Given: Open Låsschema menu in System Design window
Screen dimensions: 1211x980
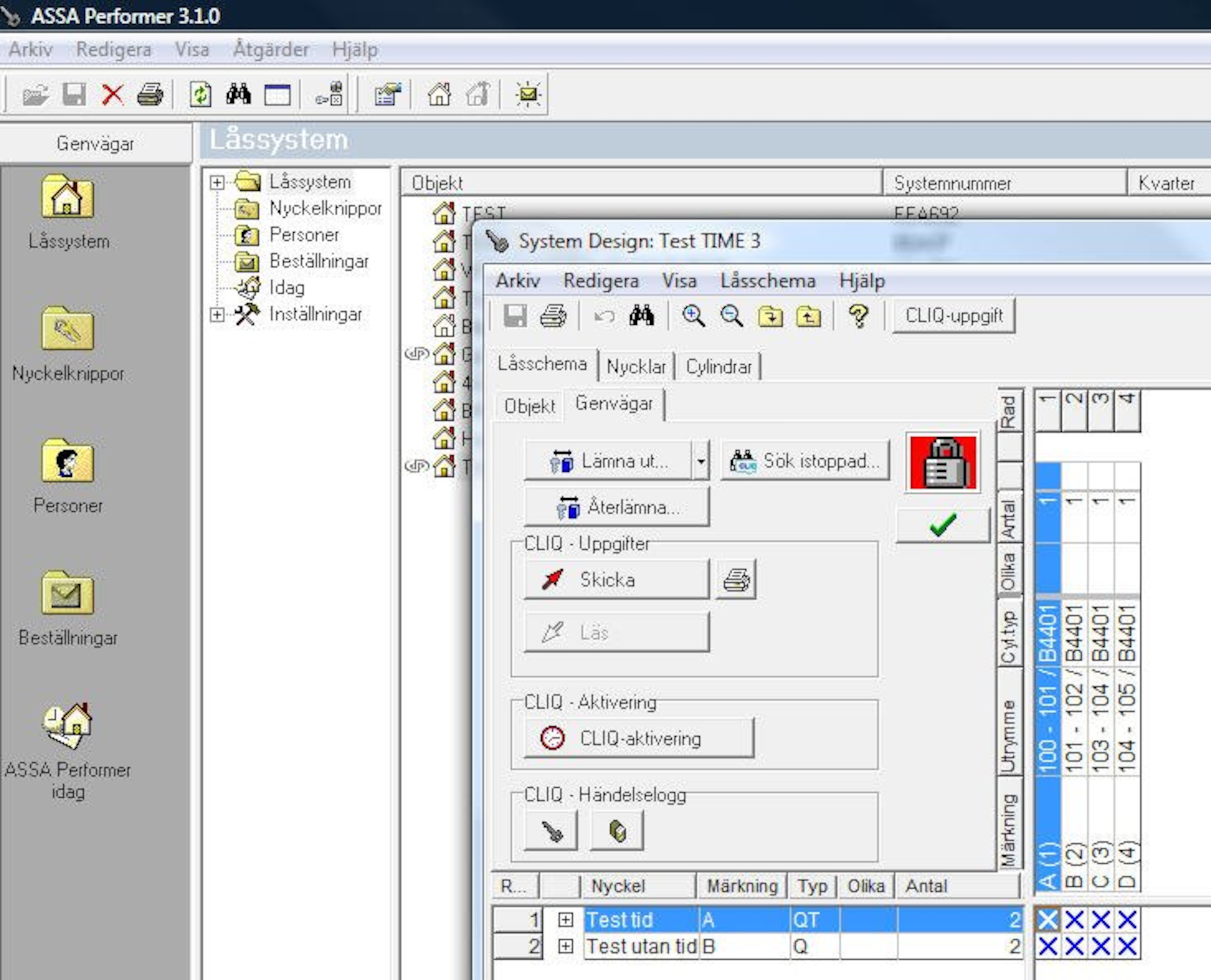Looking at the screenshot, I should (768, 281).
